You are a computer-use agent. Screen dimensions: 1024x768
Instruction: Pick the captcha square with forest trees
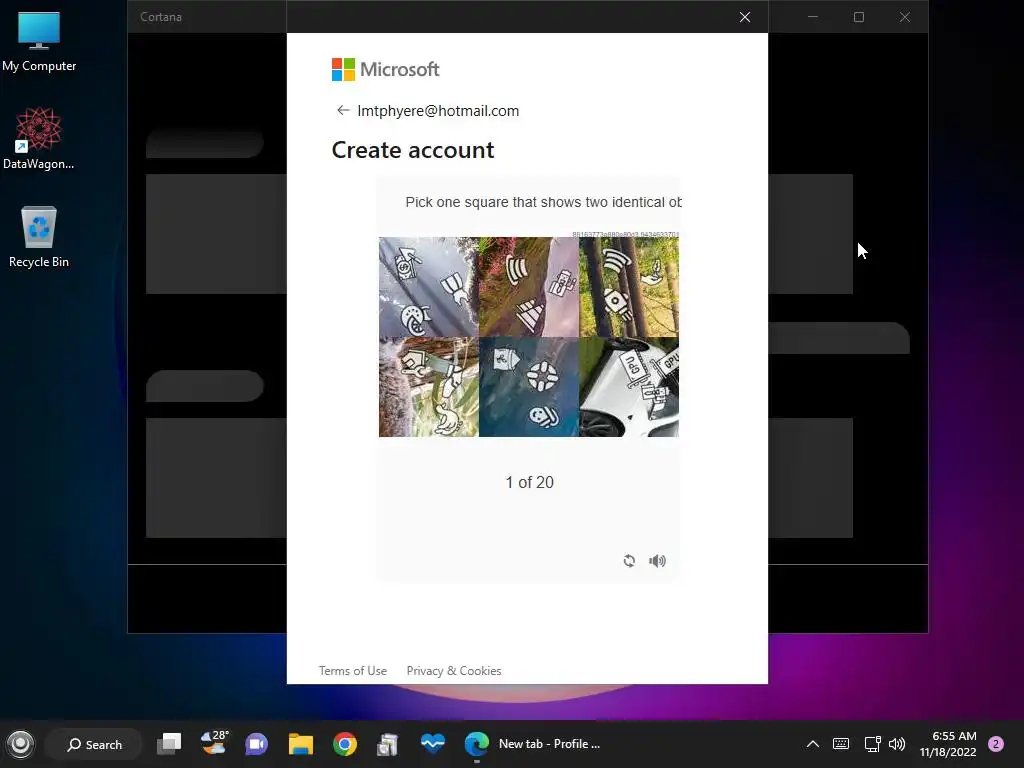pyautogui.click(x=629, y=287)
